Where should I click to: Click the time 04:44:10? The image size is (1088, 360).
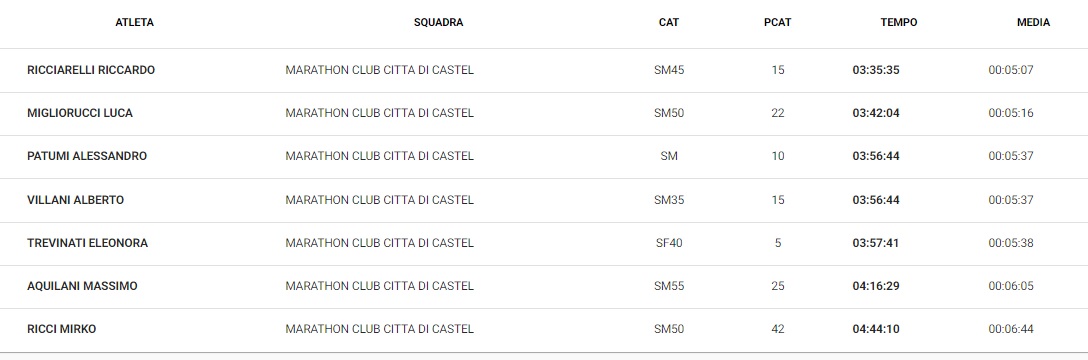[876, 329]
